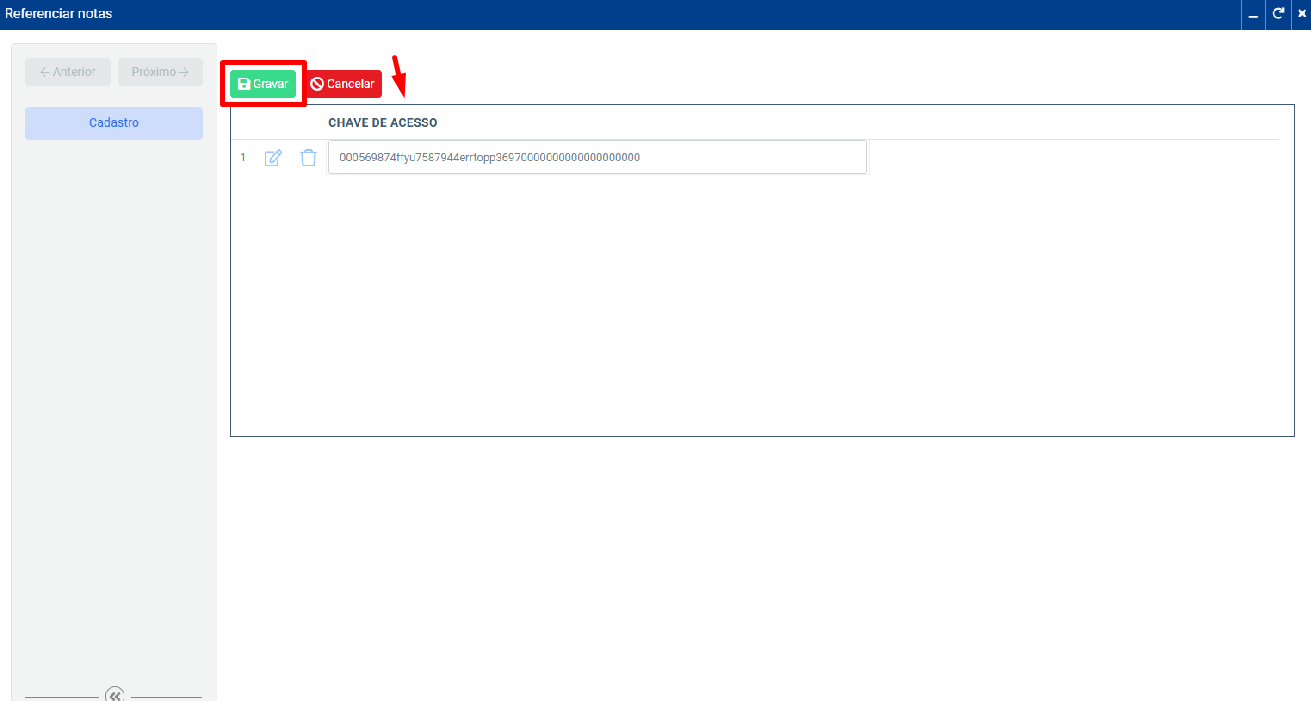Focus the Chave de Acesso input field
Screen dimensions: 1311x701
coord(597,157)
